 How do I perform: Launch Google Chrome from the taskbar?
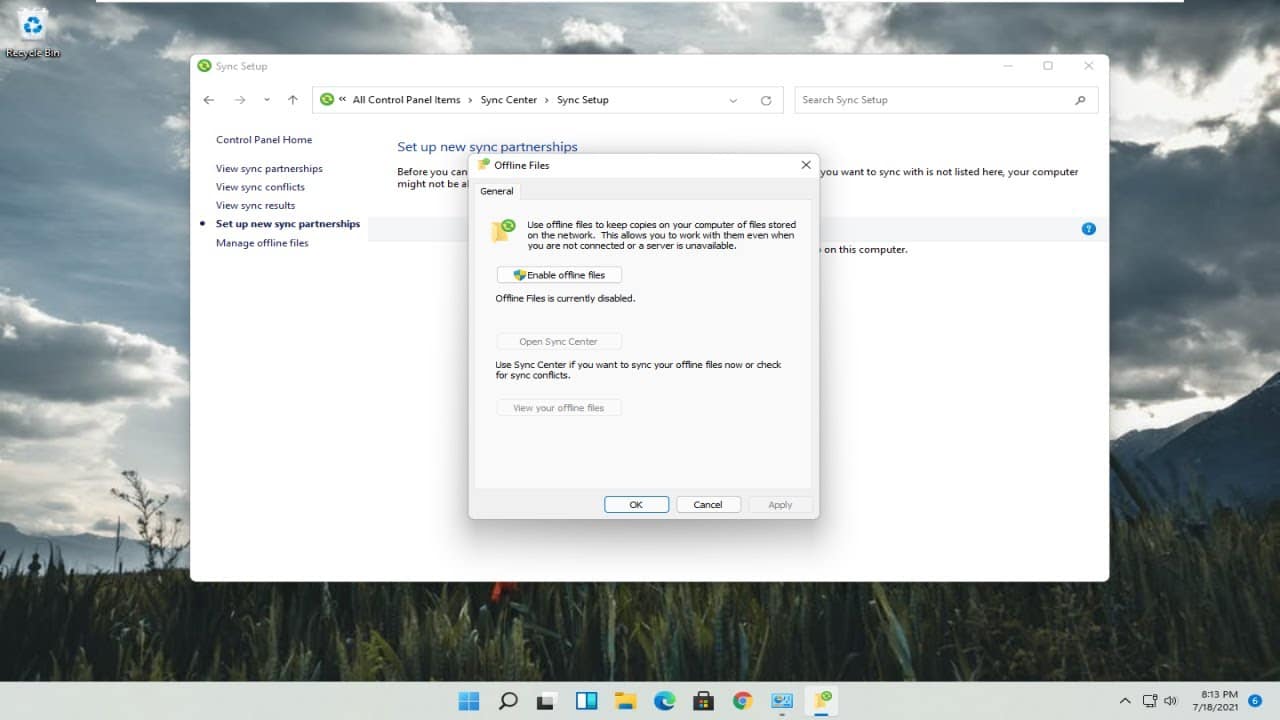pyautogui.click(x=742, y=701)
